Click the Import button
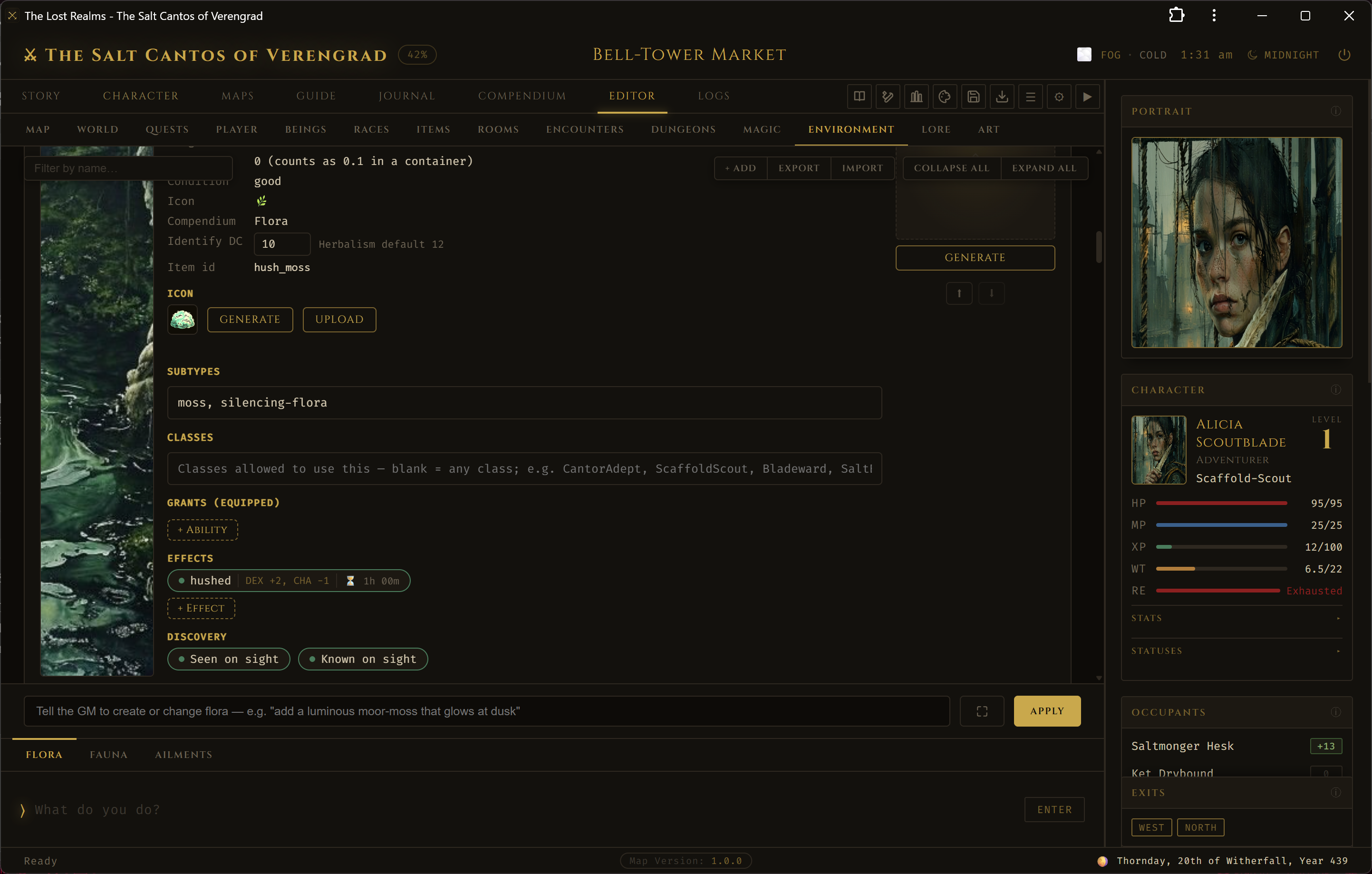Viewport: 1372px width, 874px height. (x=863, y=168)
